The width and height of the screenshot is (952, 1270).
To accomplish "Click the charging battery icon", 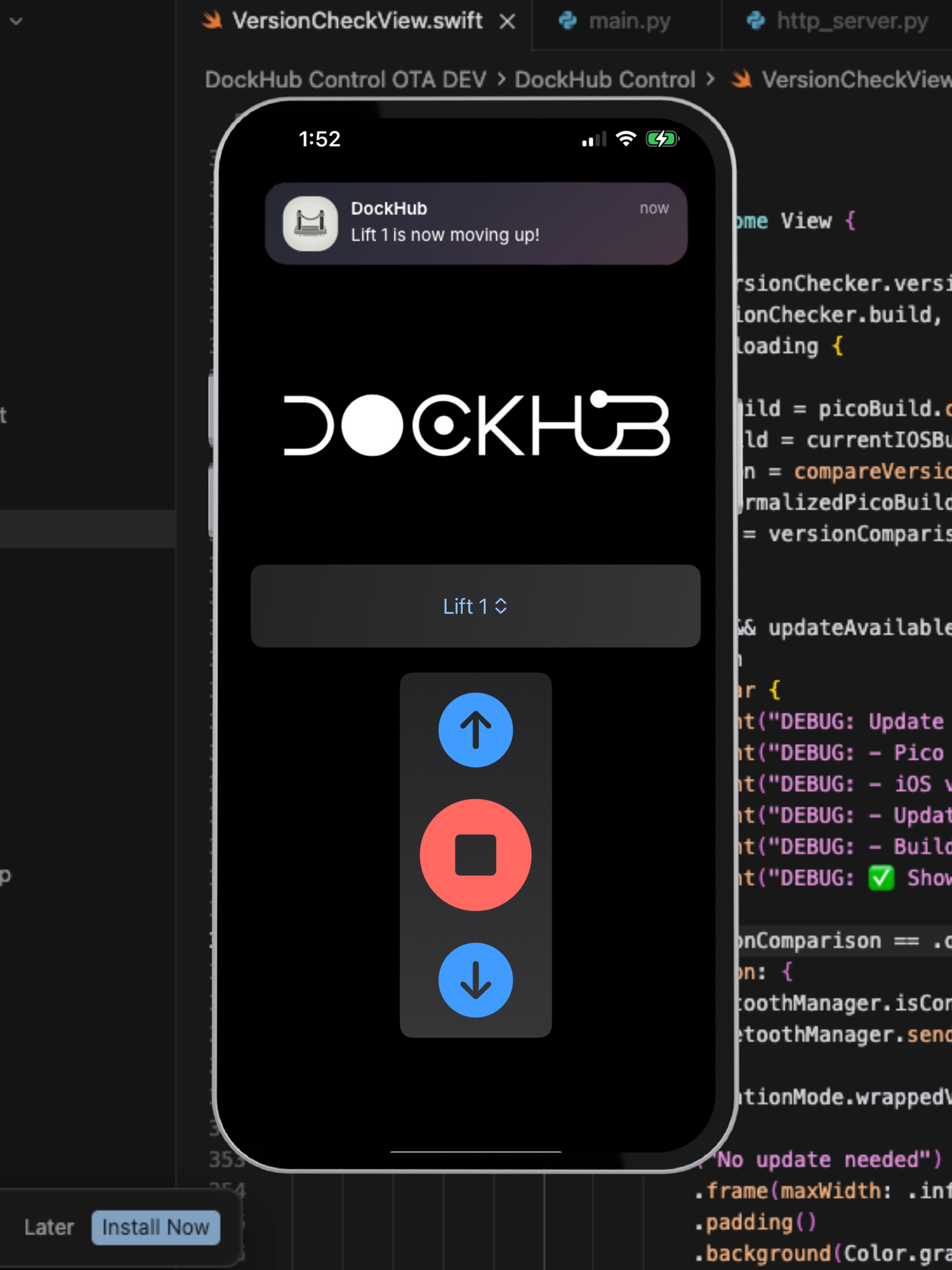I will (662, 138).
